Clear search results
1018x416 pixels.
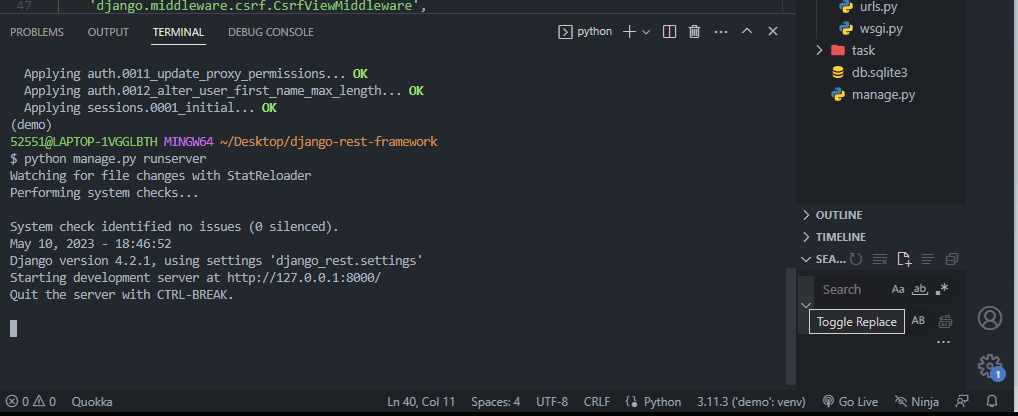880,260
